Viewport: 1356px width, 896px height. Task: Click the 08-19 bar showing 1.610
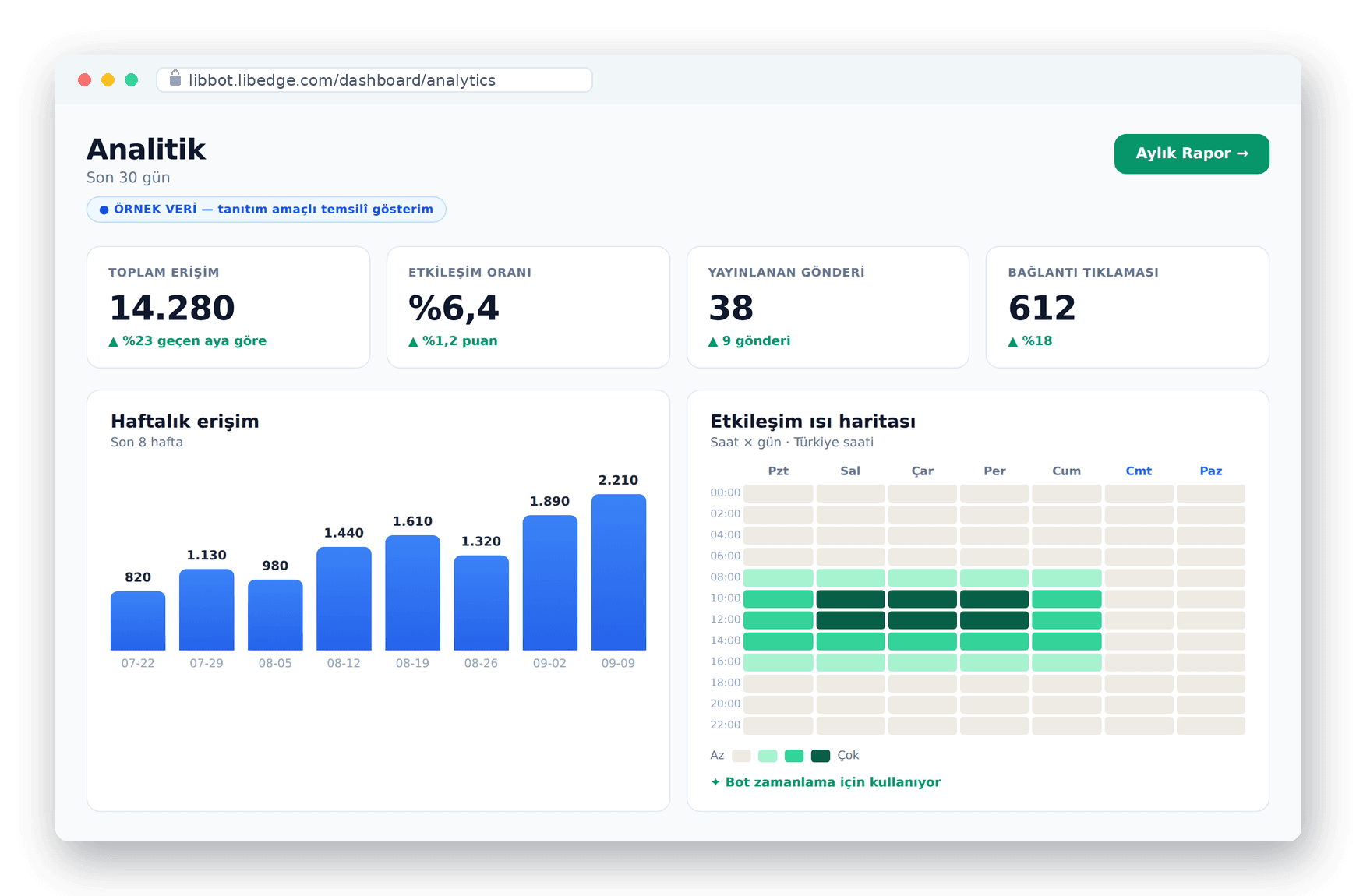[412, 592]
